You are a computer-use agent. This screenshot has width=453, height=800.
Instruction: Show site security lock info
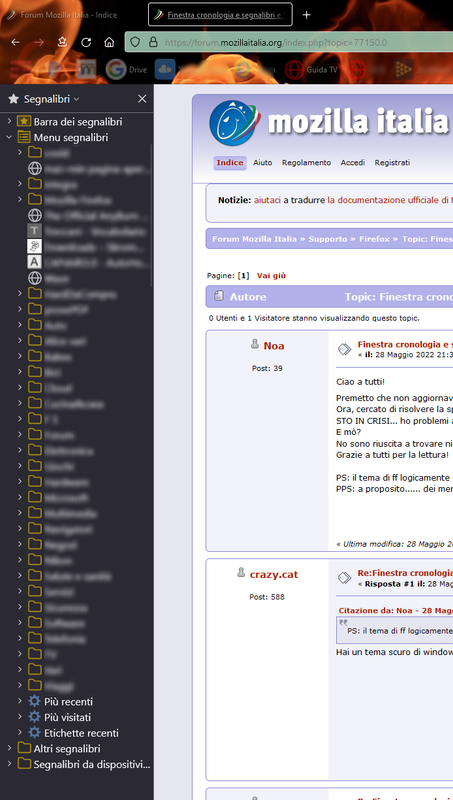click(153, 42)
